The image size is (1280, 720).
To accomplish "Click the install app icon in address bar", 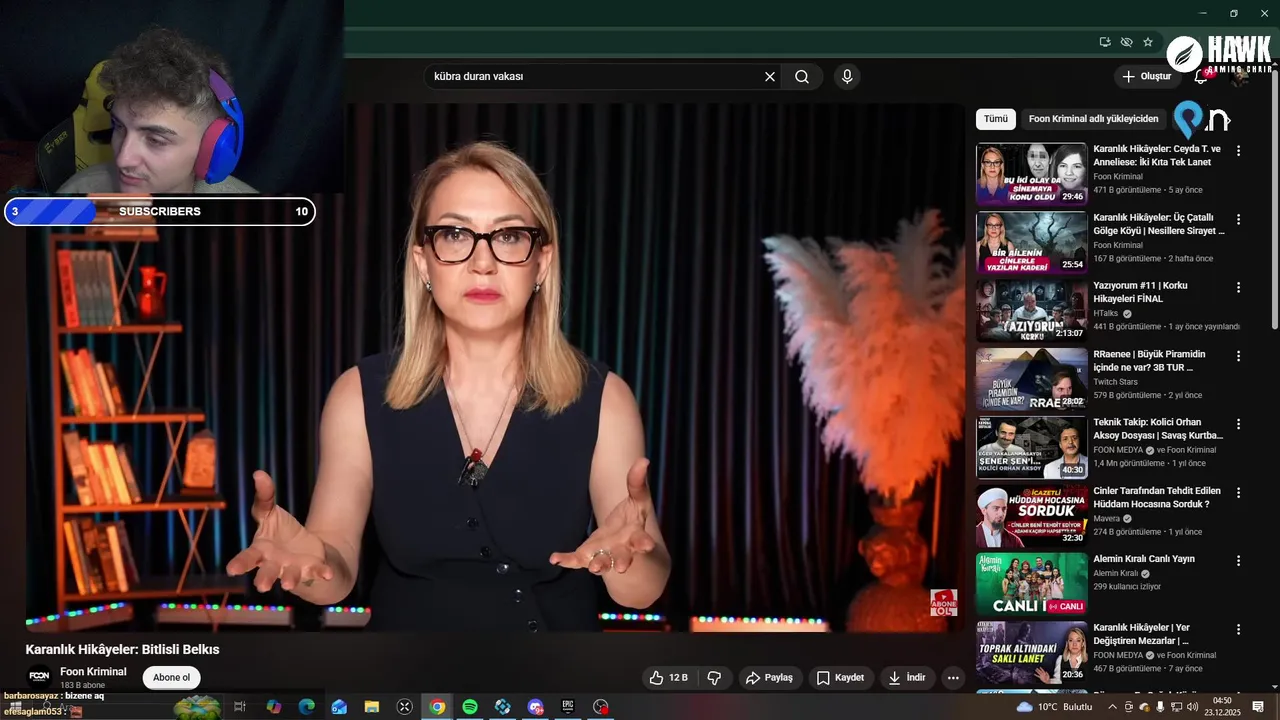I will coord(1105,42).
